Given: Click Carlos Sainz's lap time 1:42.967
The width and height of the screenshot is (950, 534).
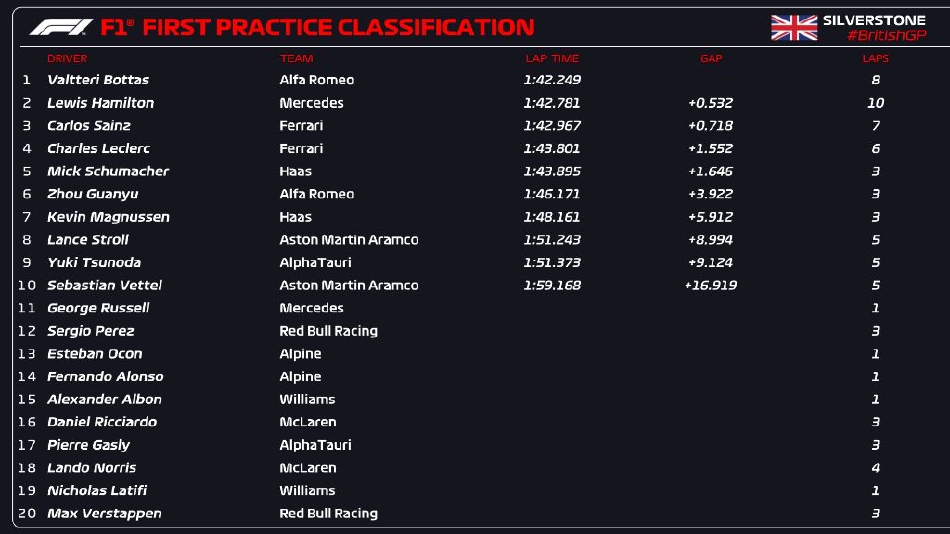Looking at the screenshot, I should pos(552,126).
